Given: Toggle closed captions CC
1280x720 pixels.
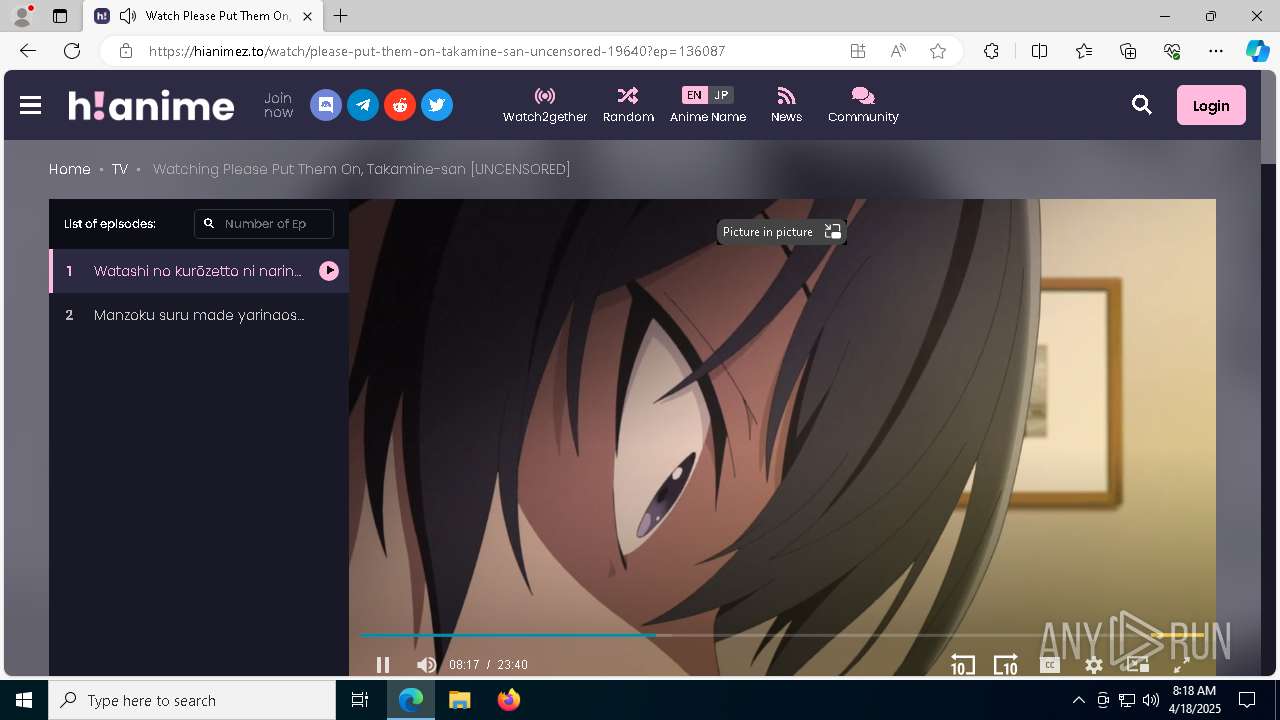Looking at the screenshot, I should (1050, 665).
